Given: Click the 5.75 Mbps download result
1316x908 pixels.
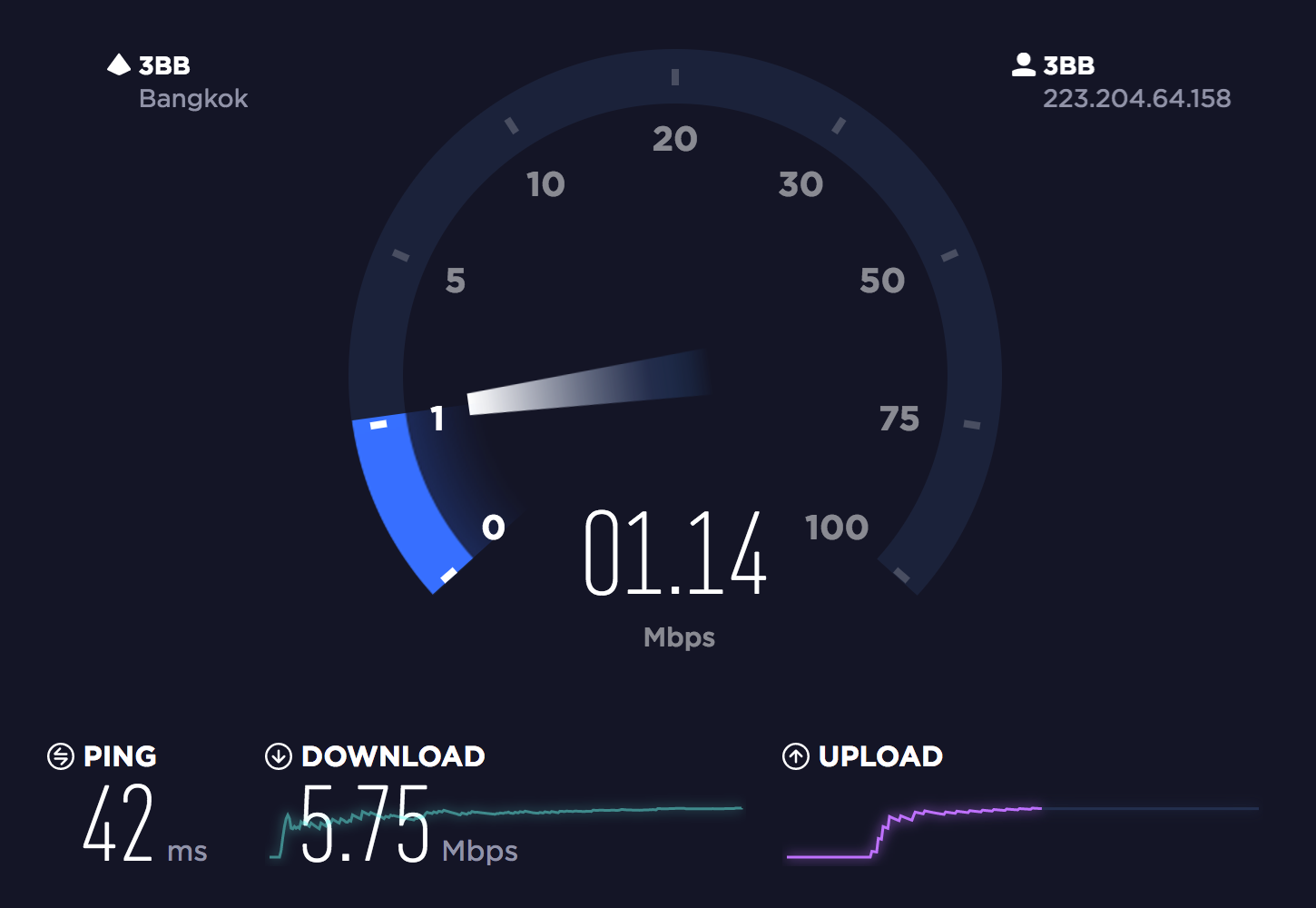Looking at the screenshot, I should (409, 824).
